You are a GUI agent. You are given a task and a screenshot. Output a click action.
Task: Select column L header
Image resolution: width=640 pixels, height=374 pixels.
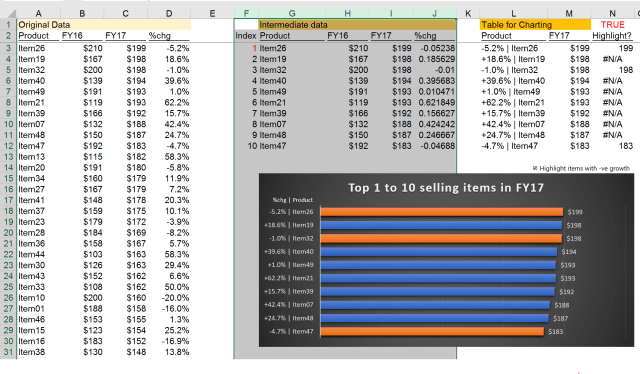click(513, 13)
